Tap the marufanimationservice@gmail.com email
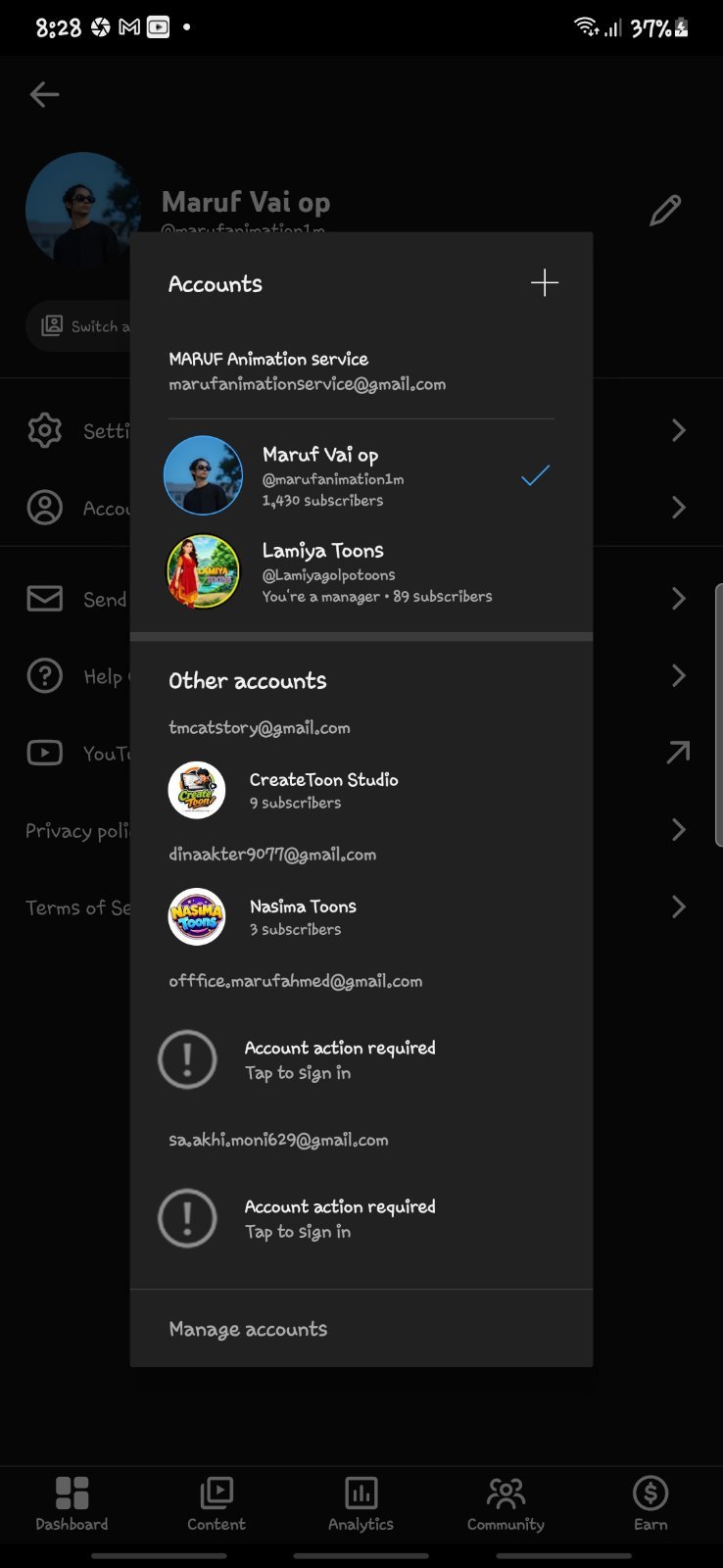This screenshot has height=1568, width=723. pyautogui.click(x=307, y=384)
